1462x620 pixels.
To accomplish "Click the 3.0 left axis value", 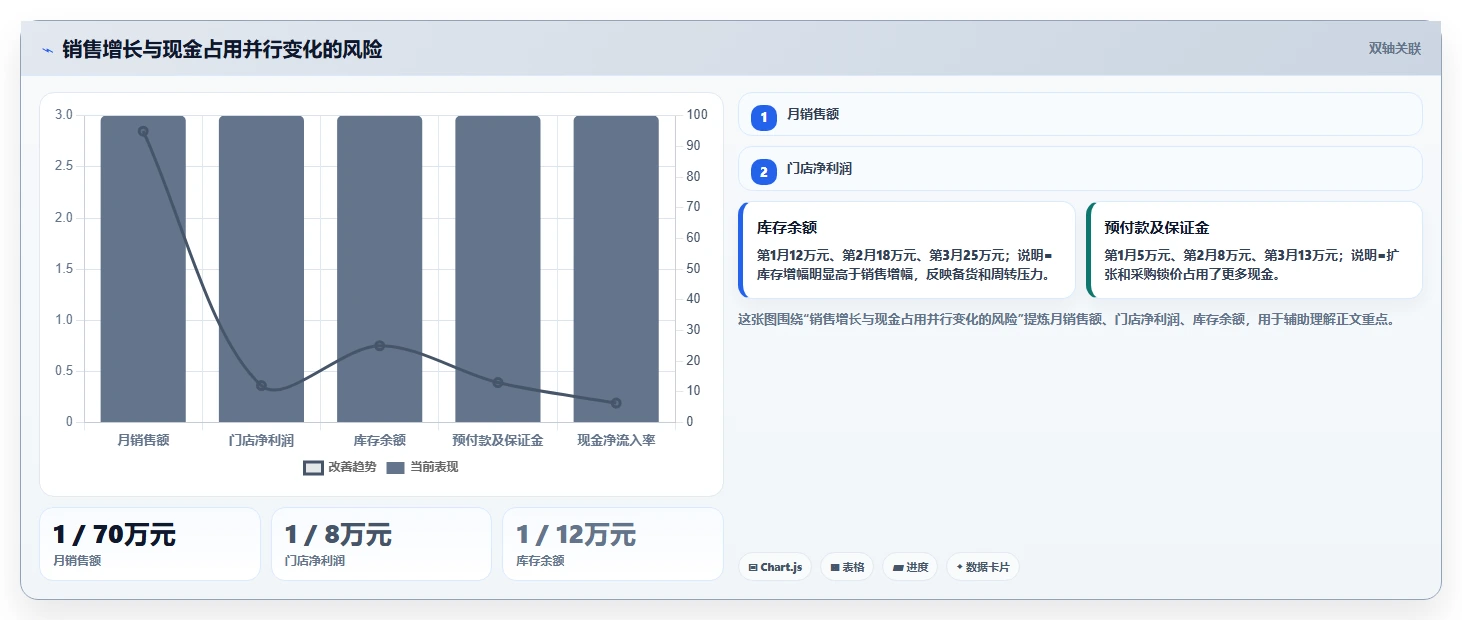I will 63,115.
